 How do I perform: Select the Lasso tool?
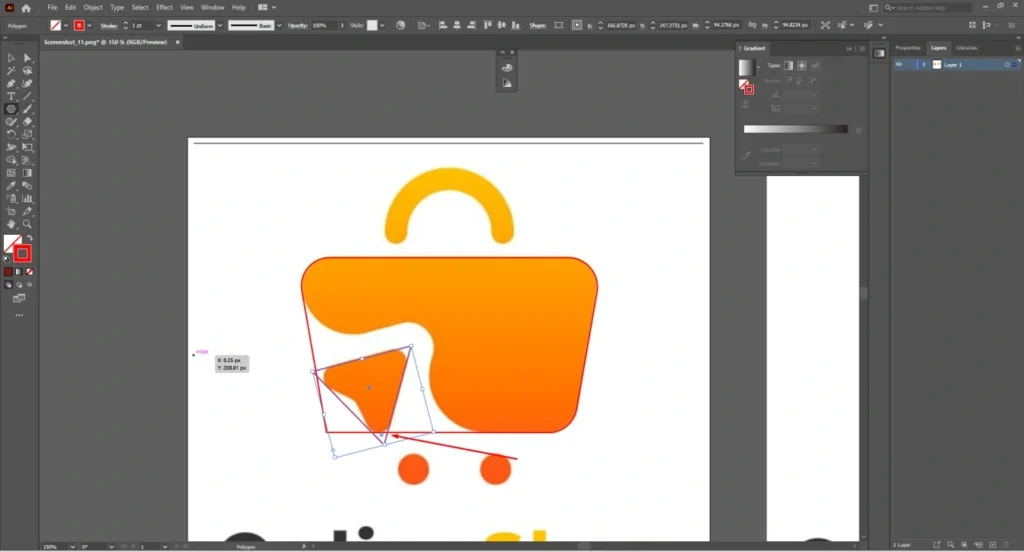27,71
